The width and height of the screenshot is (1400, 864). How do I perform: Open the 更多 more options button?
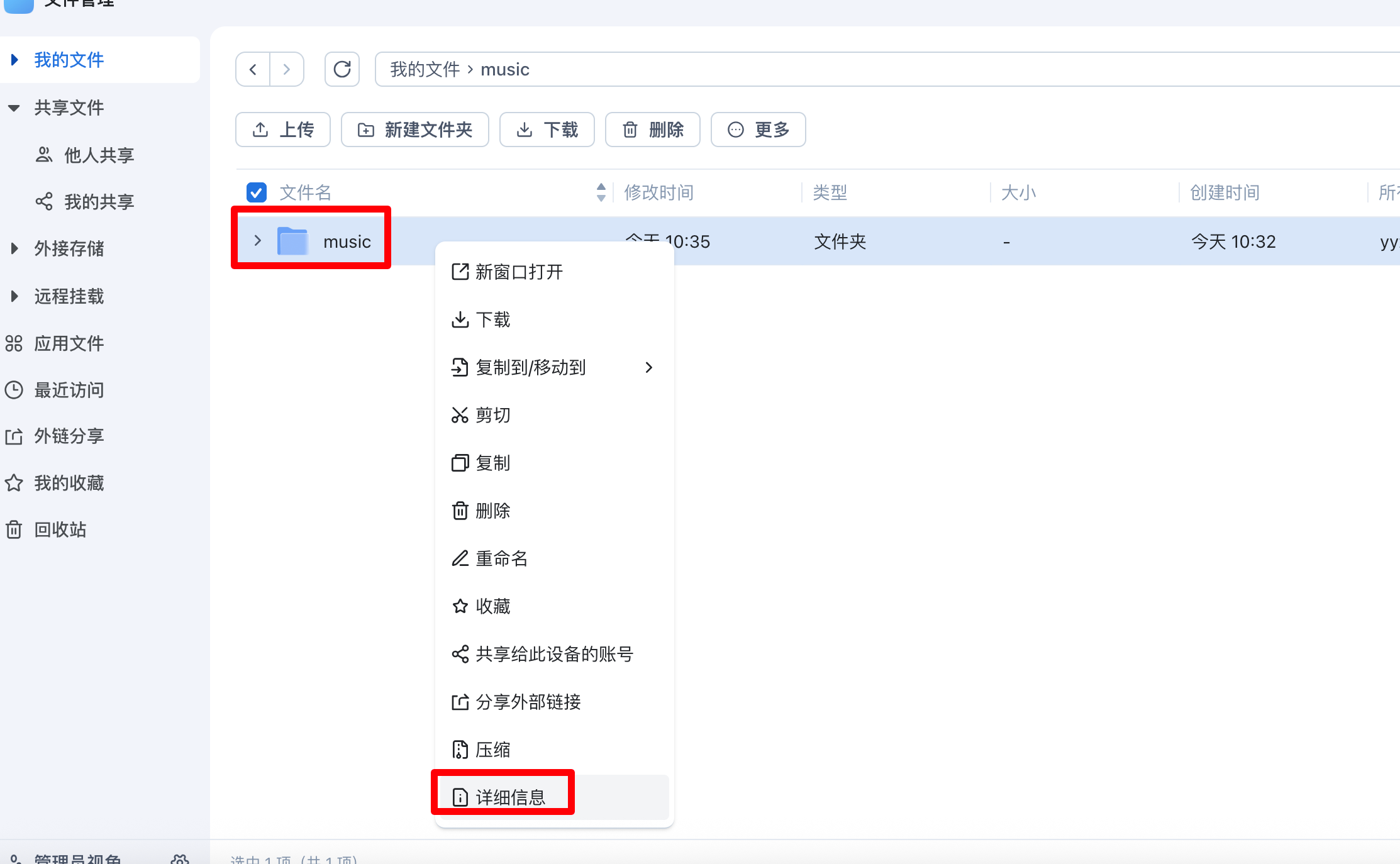(x=758, y=130)
